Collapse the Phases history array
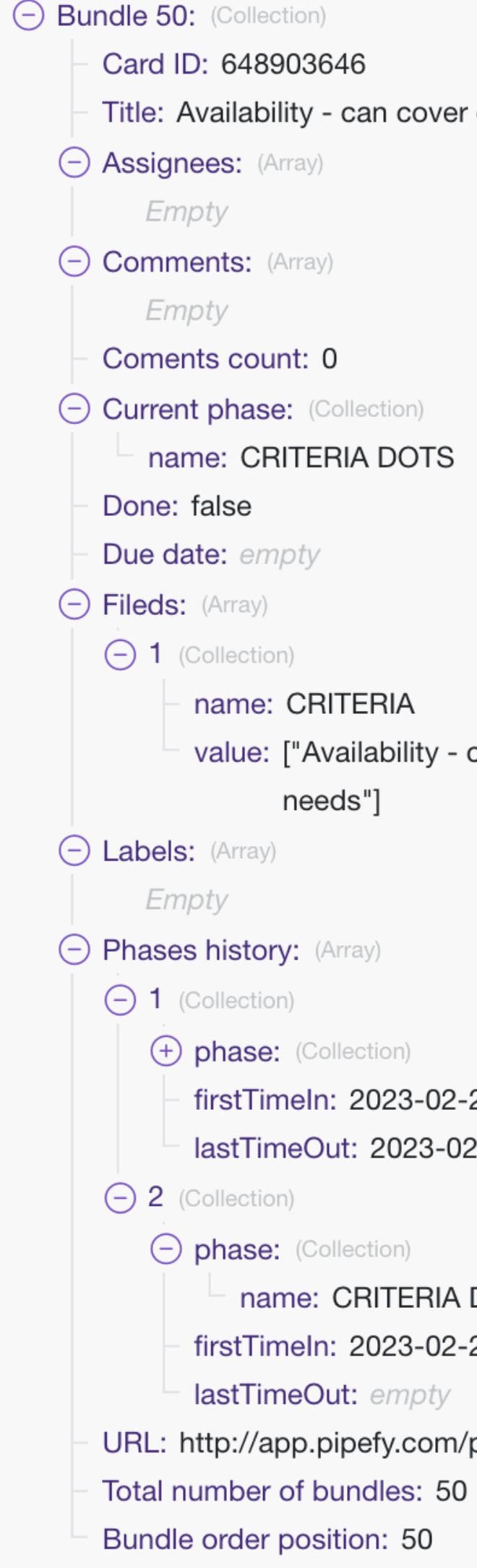 pos(74,949)
